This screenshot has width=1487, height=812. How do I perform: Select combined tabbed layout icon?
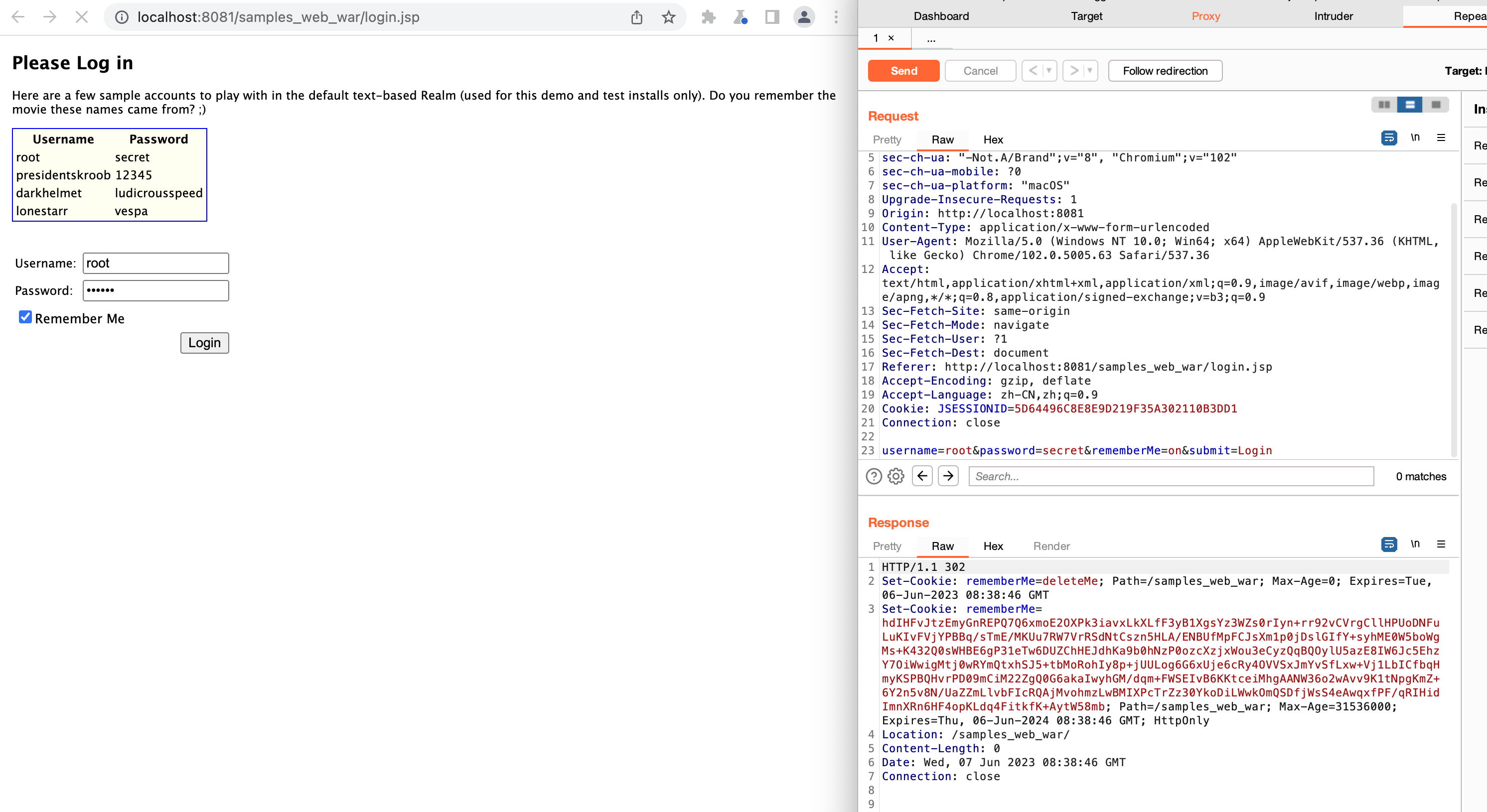1436,105
